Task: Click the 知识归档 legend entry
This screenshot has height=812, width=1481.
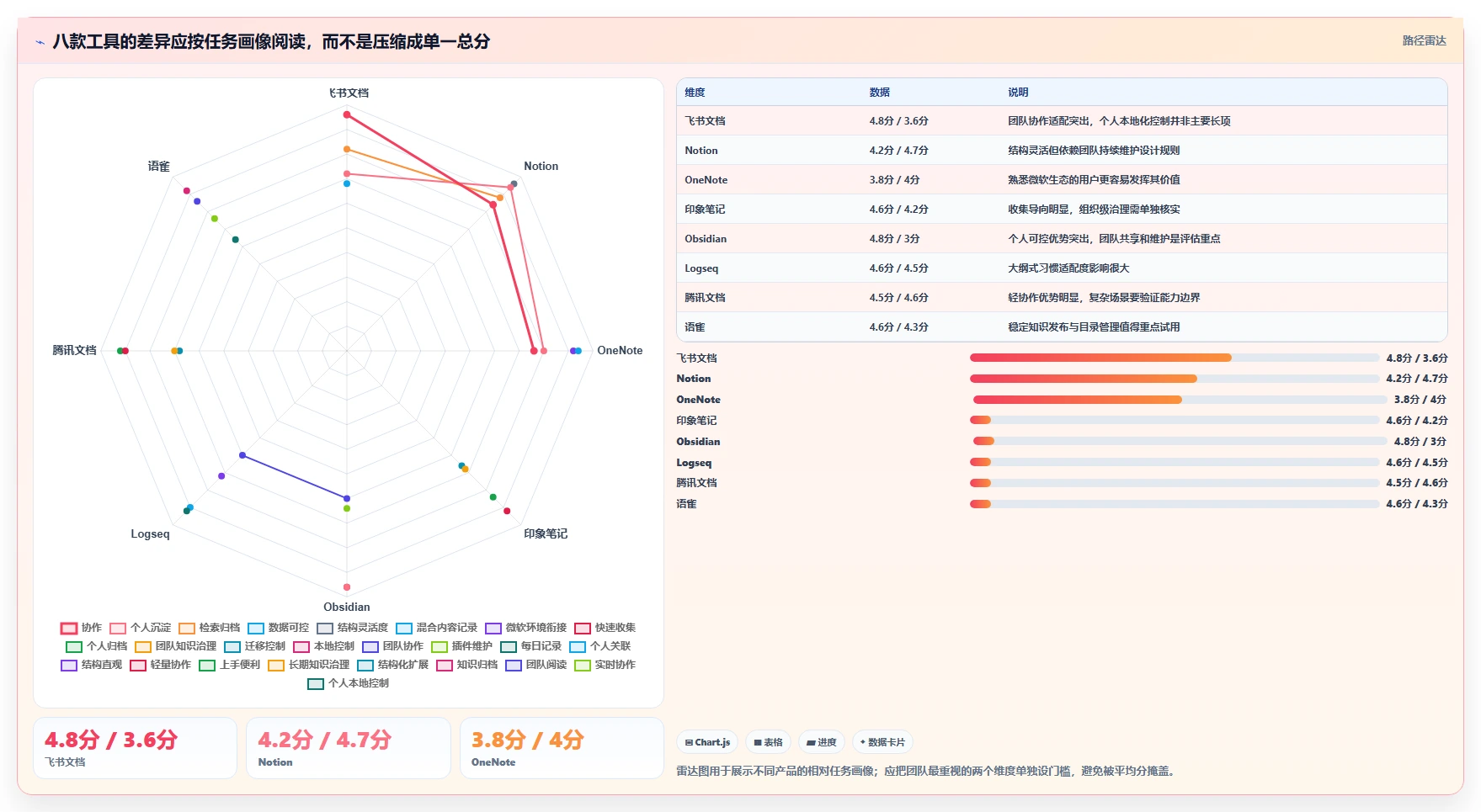Action: [466, 665]
